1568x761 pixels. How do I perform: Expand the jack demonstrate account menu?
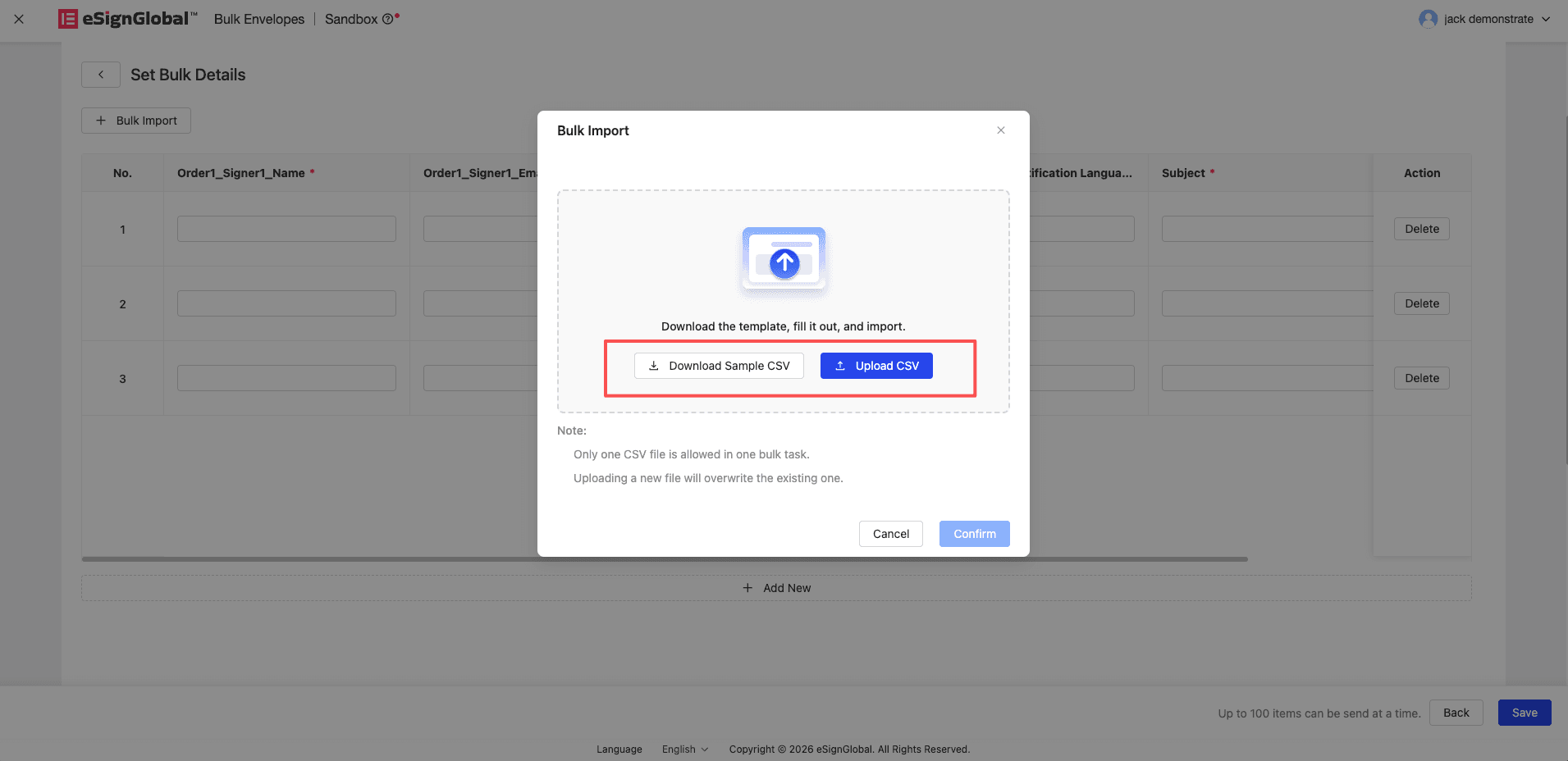pos(1546,19)
